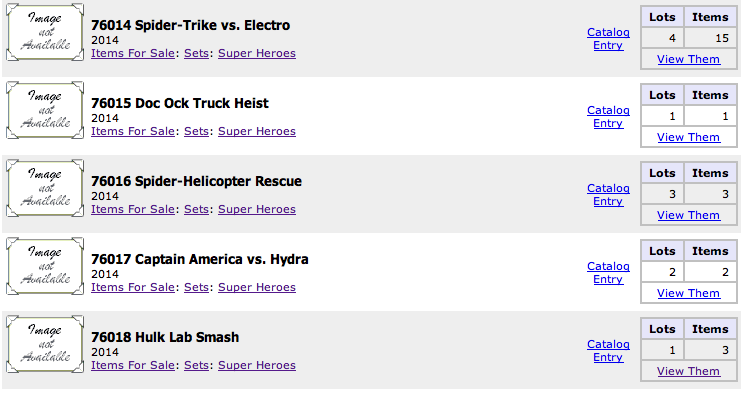Click the thumbnail for 76014 Spider-Trike vs. Electro
747x394 pixels.
point(45,32)
